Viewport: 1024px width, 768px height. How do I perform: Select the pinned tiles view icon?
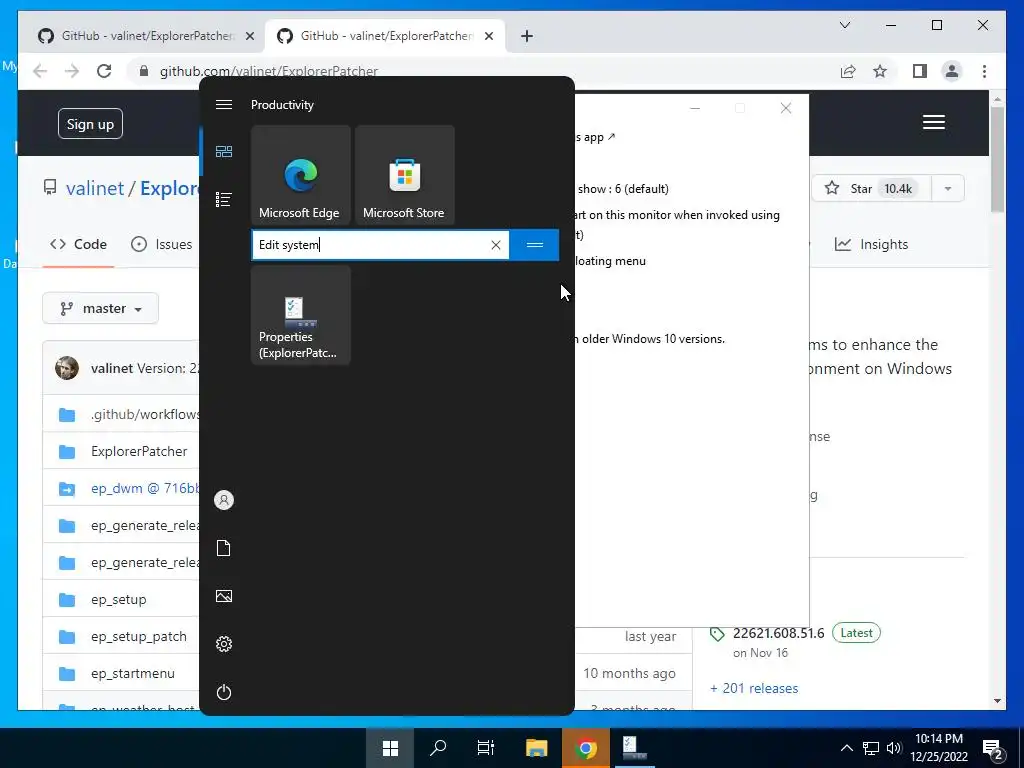(224, 152)
